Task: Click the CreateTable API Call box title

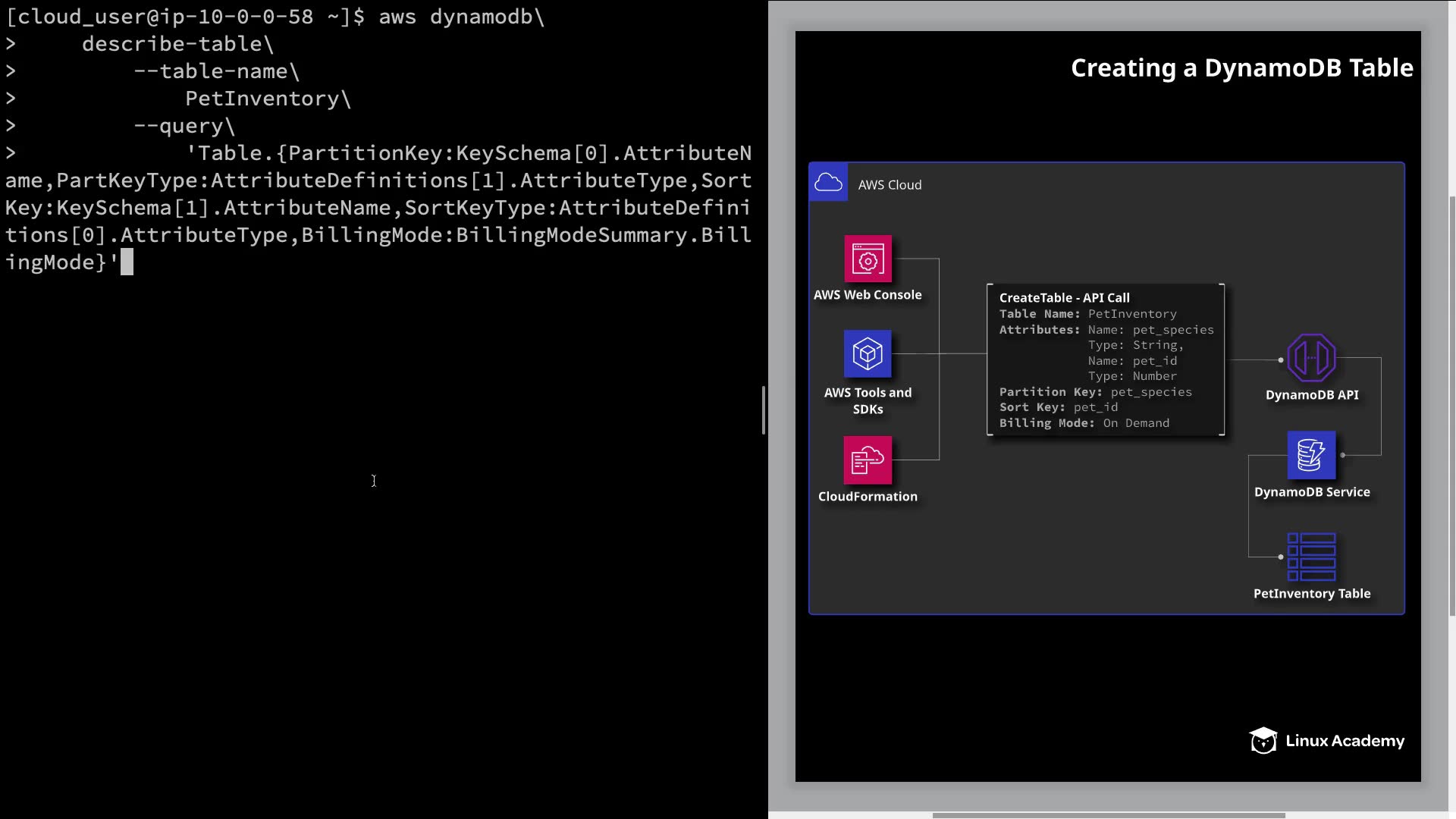Action: (x=1064, y=298)
